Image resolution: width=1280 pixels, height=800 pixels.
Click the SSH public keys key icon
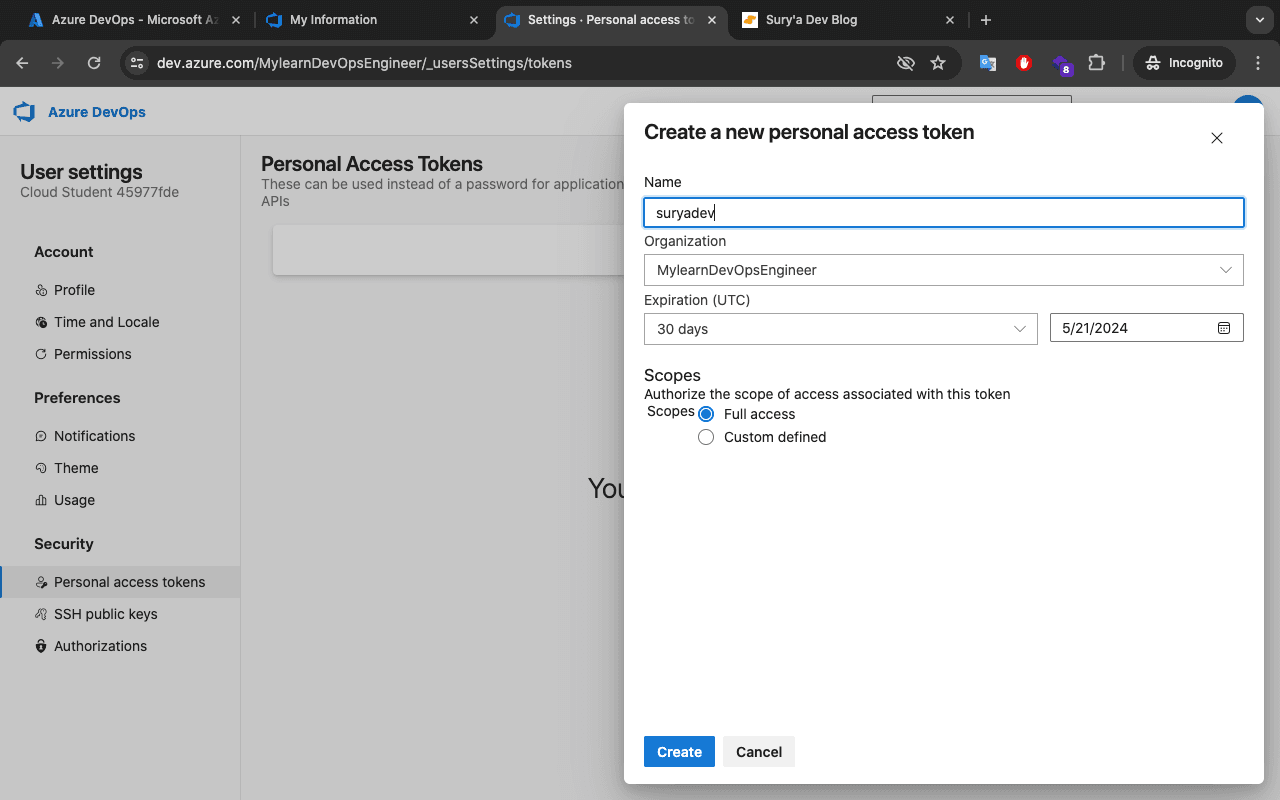pyautogui.click(x=41, y=614)
